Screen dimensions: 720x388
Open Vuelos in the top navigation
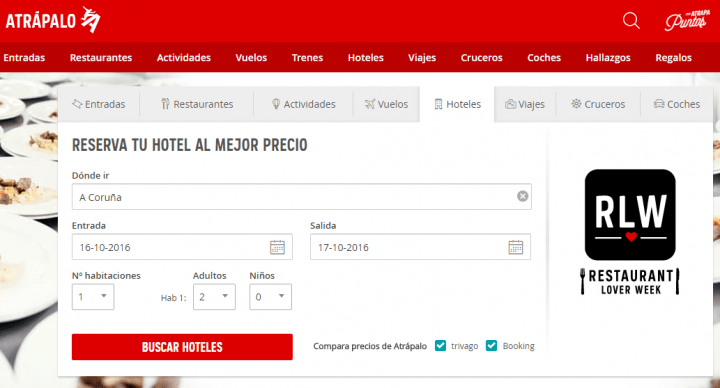tap(251, 58)
